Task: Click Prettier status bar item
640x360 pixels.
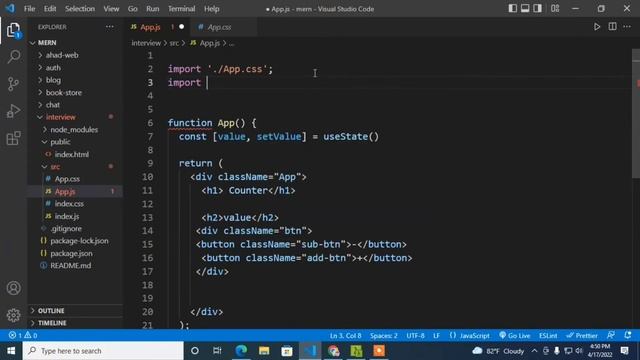Action: 582,336
